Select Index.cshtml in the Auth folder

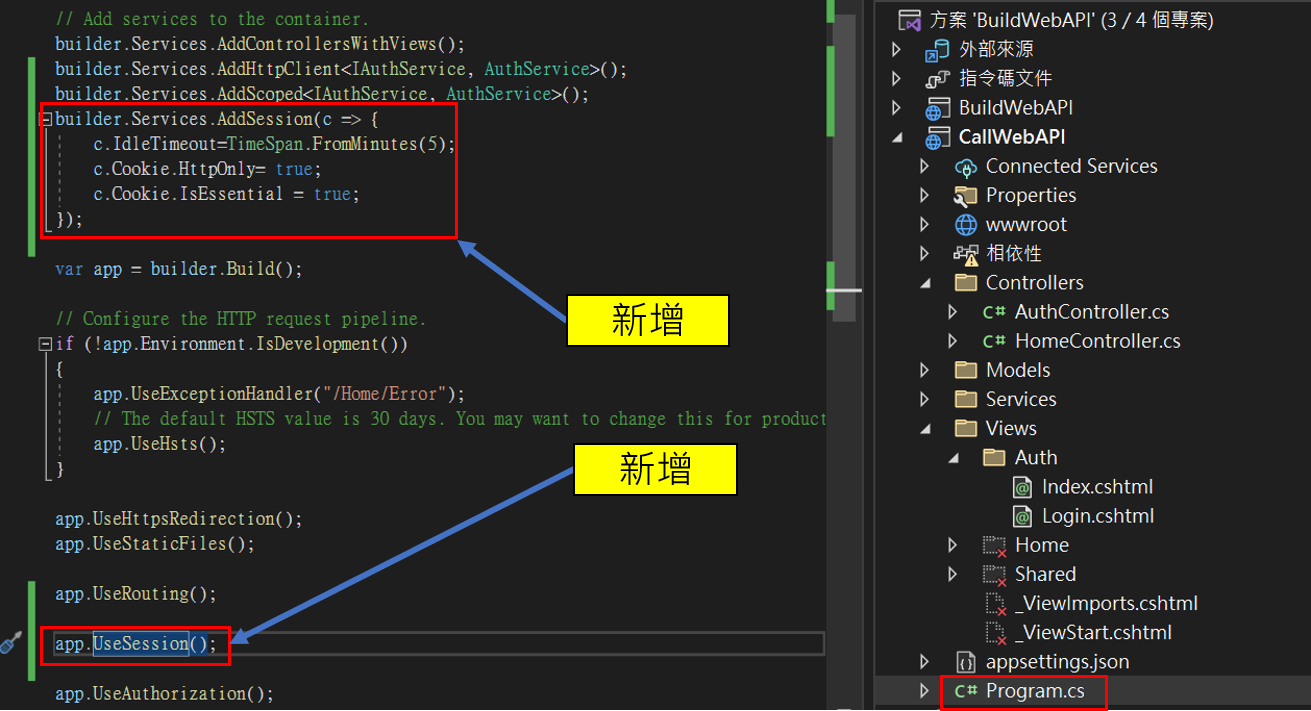pos(1097,487)
